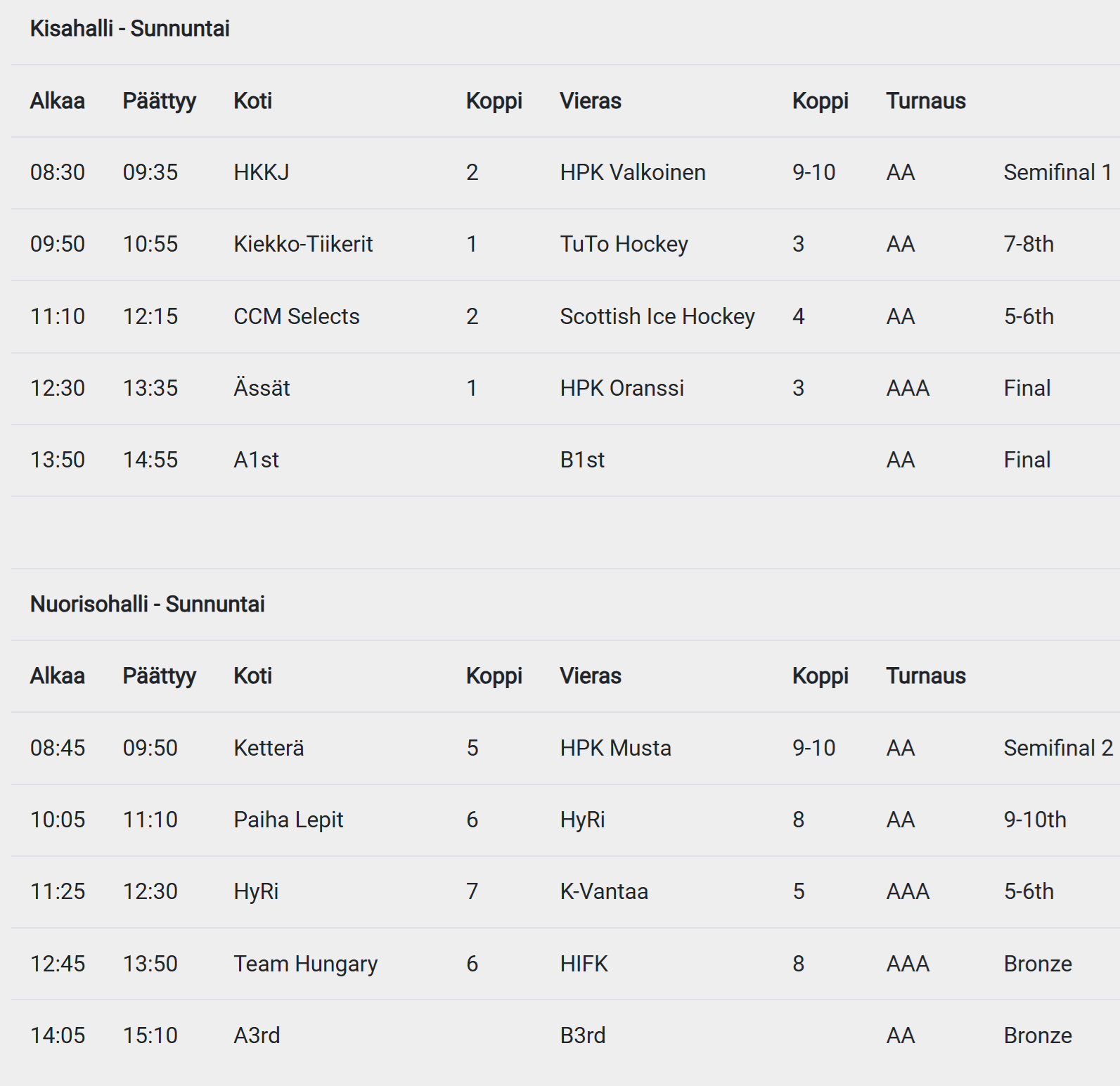Click the Ässät team name
1120x1086 pixels.
coord(262,389)
